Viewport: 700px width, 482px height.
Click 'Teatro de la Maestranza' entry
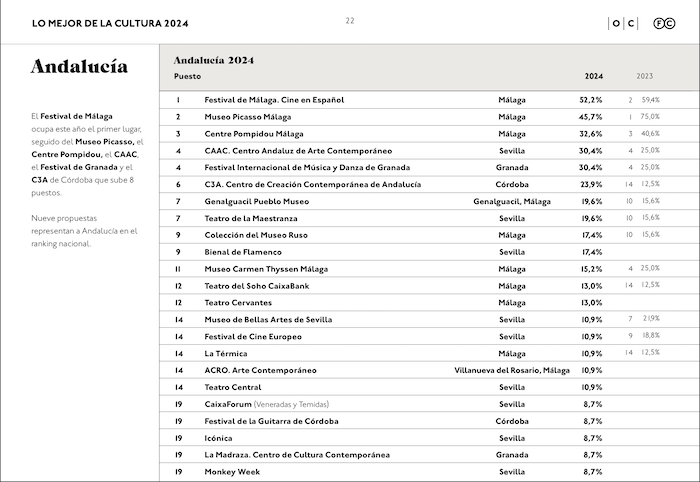pos(251,218)
